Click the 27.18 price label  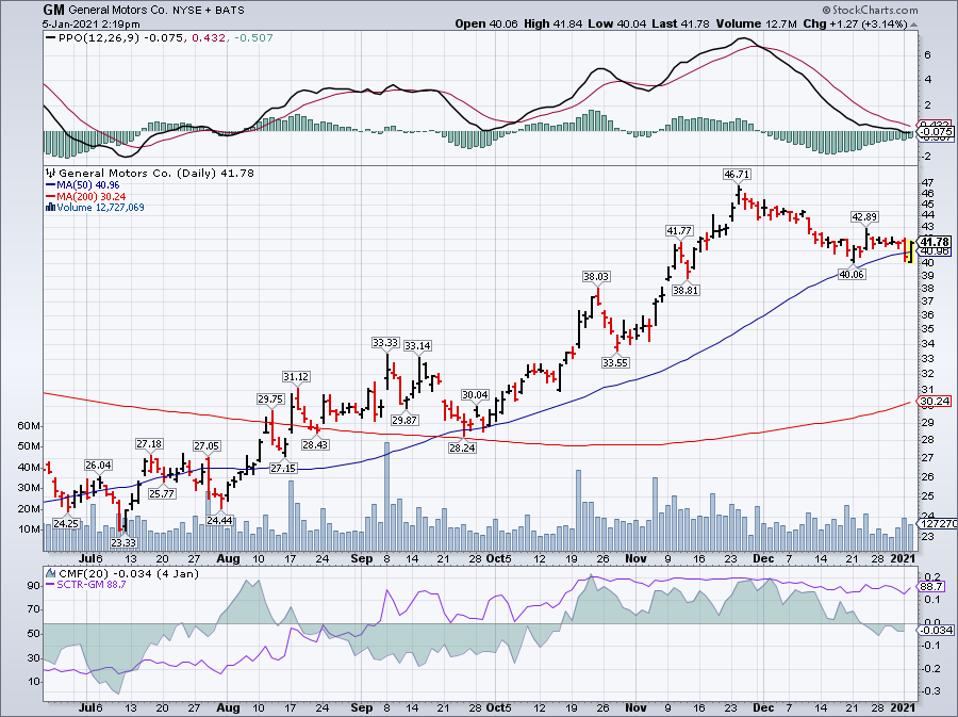tap(149, 444)
